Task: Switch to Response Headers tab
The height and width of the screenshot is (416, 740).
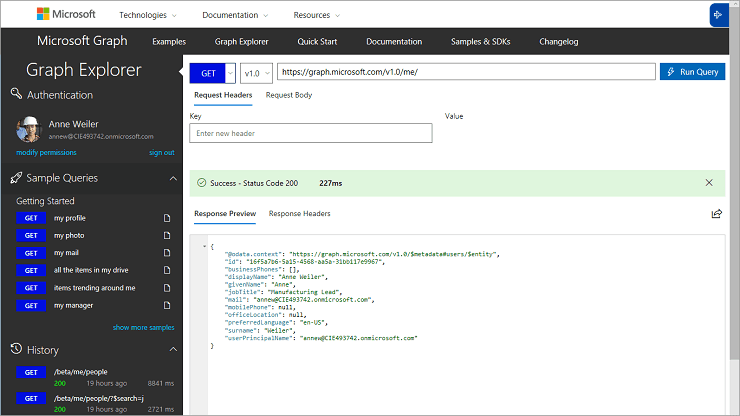Action: 300,213
